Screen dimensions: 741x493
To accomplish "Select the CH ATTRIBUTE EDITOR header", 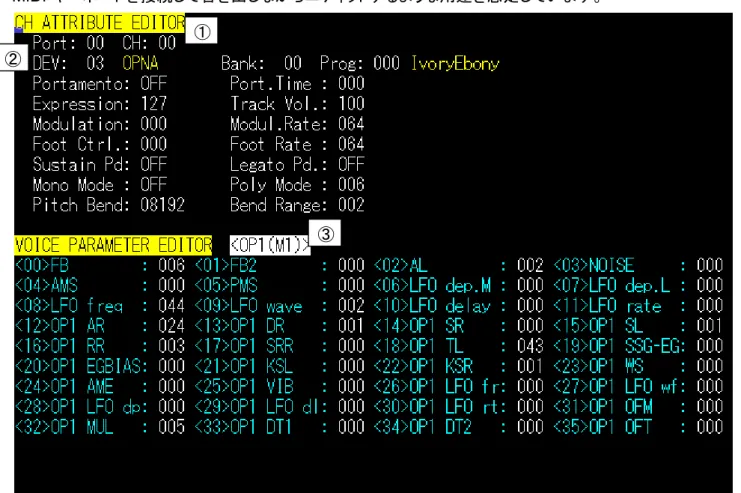I will point(100,23).
